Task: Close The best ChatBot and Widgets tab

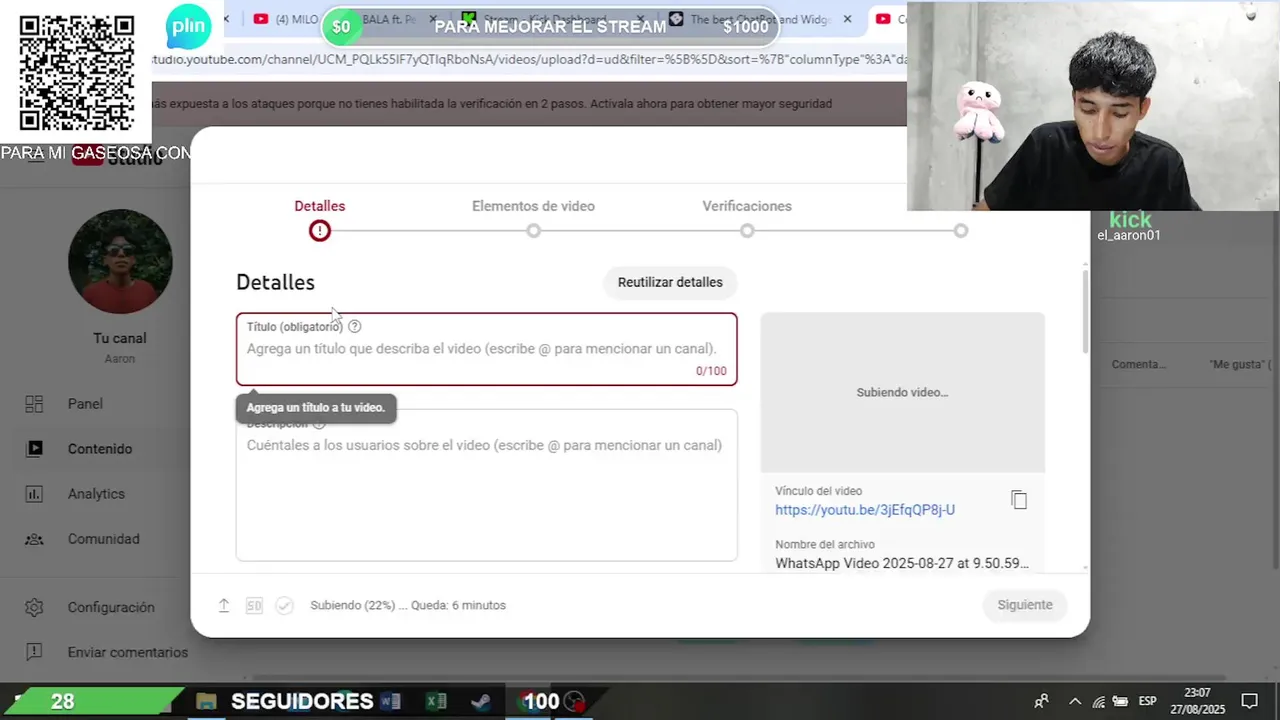Action: (848, 19)
